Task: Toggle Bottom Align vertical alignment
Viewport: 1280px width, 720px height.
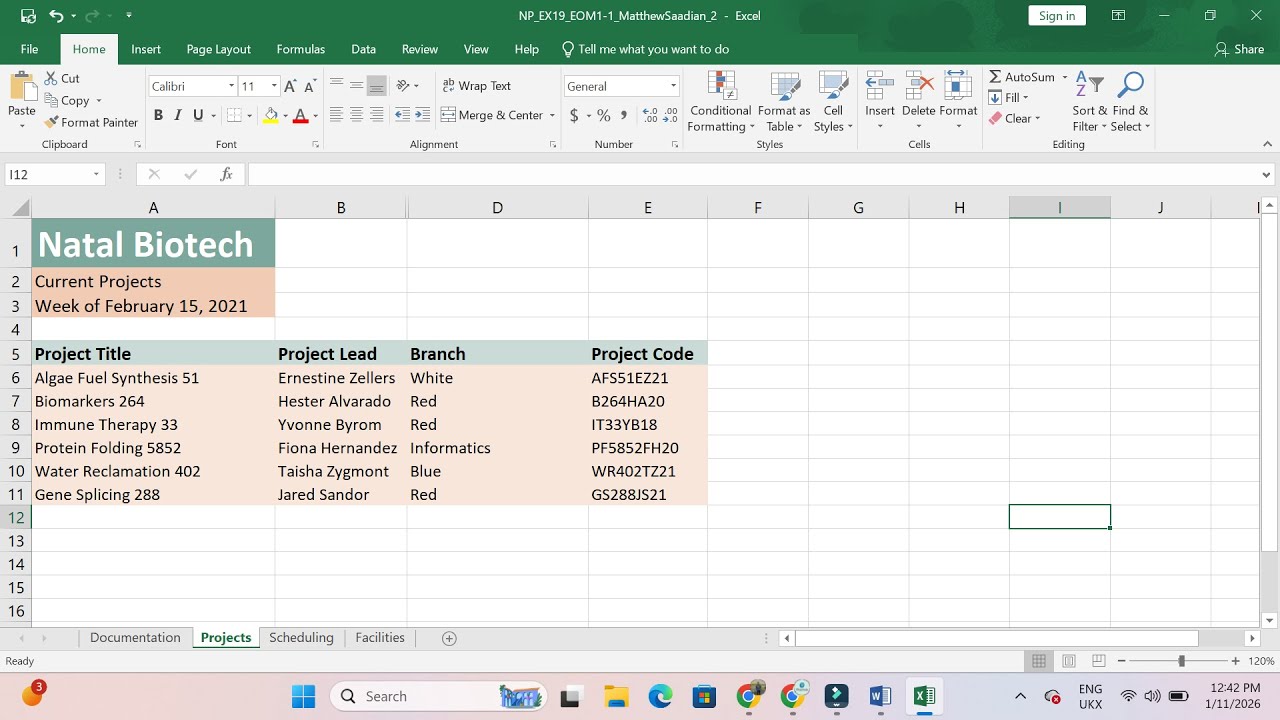Action: [376, 86]
